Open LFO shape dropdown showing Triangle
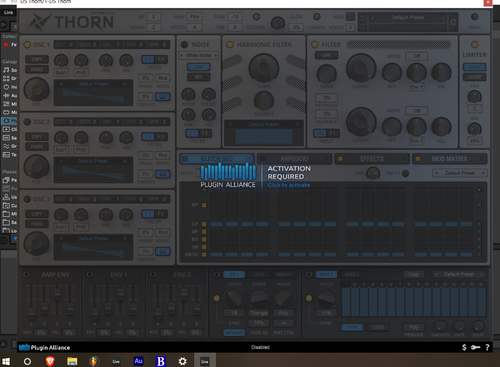 [x=259, y=313]
